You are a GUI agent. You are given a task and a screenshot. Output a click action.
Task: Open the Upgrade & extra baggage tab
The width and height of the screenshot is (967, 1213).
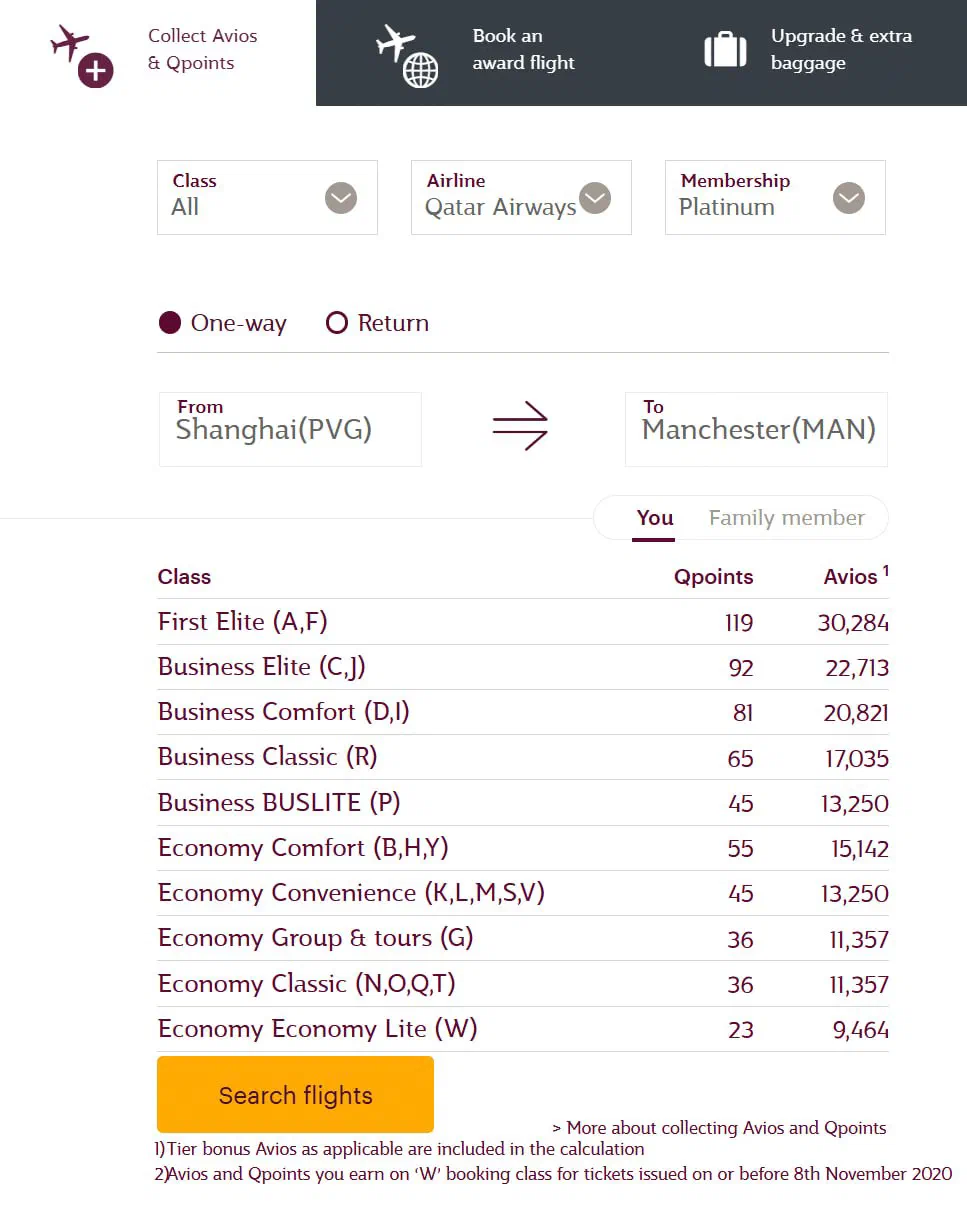pyautogui.click(x=804, y=52)
